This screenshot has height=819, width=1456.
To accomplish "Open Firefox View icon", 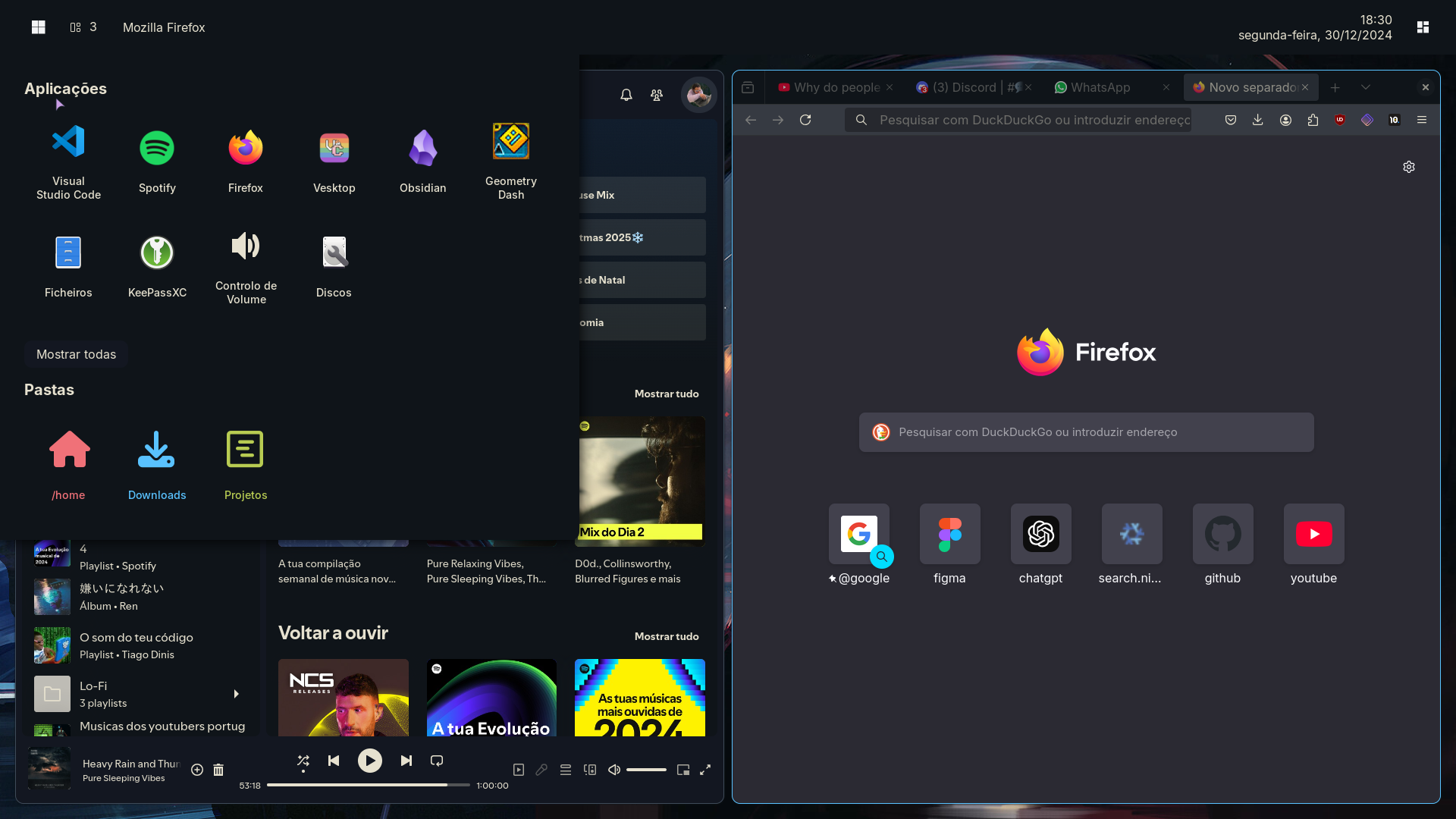I will pos(748,87).
